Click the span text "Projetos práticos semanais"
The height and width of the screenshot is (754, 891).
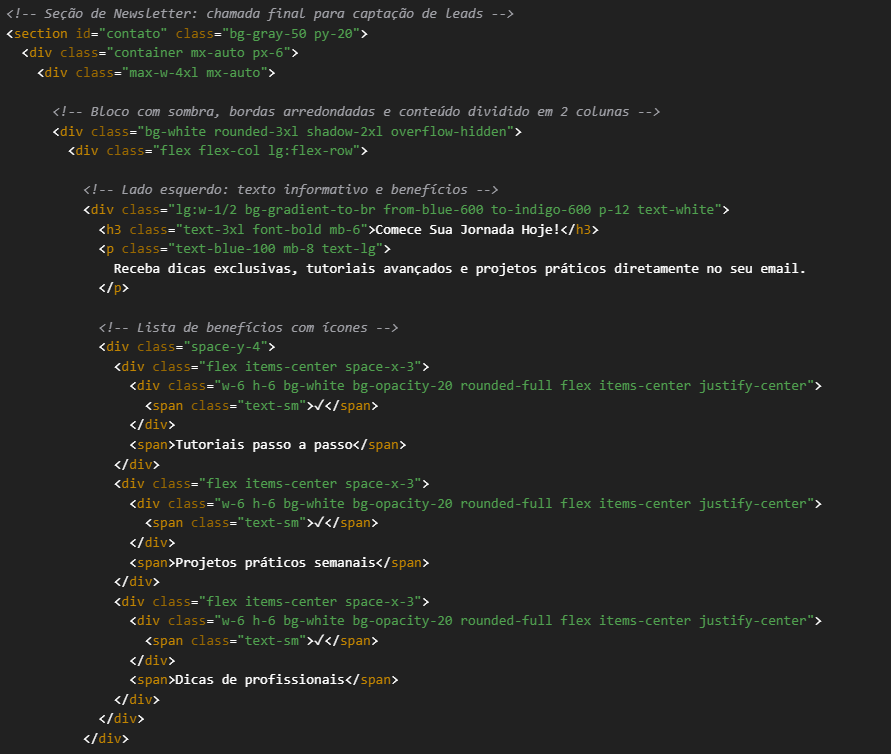[276, 563]
